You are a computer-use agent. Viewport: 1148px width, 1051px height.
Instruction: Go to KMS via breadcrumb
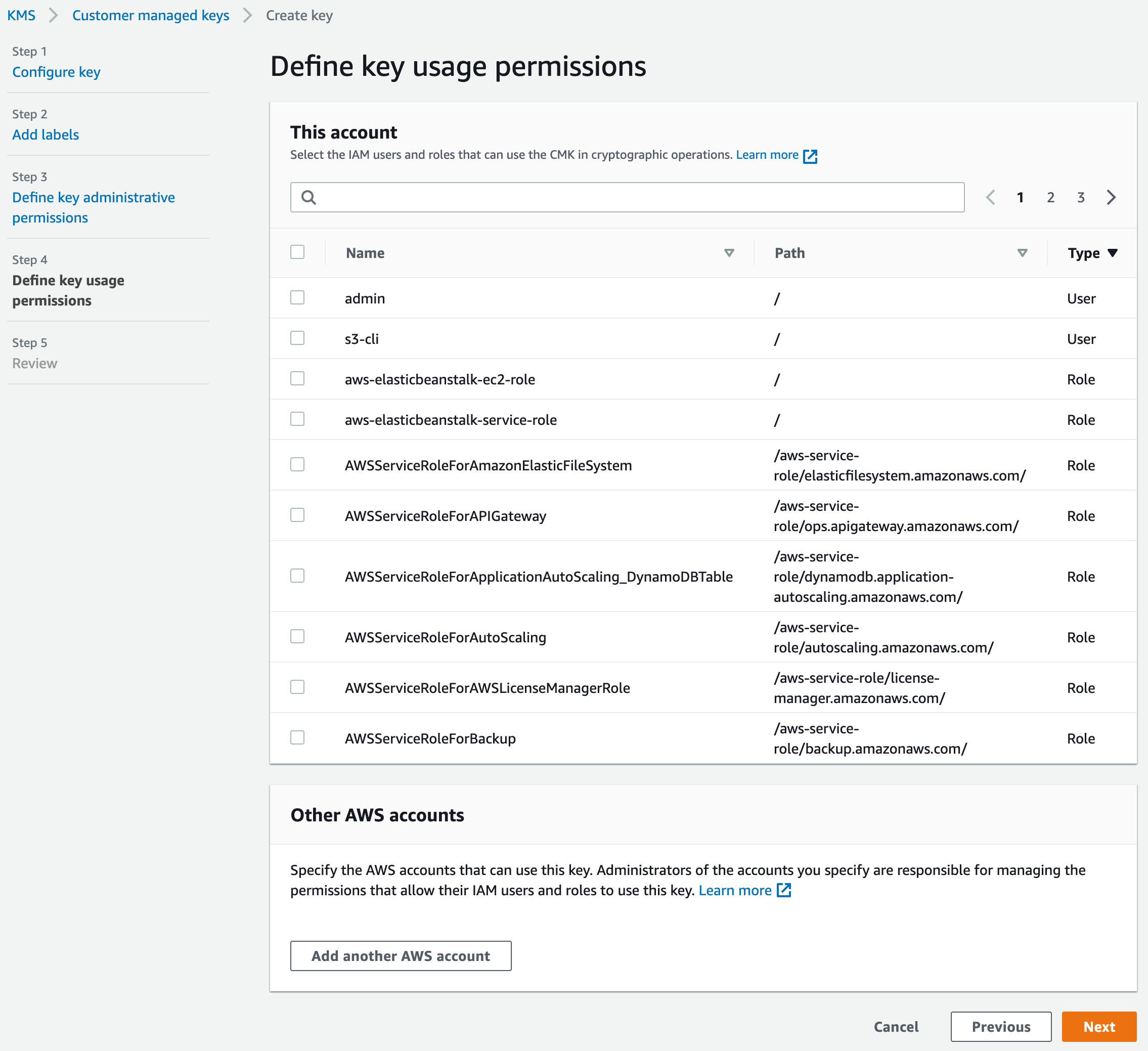pos(21,15)
